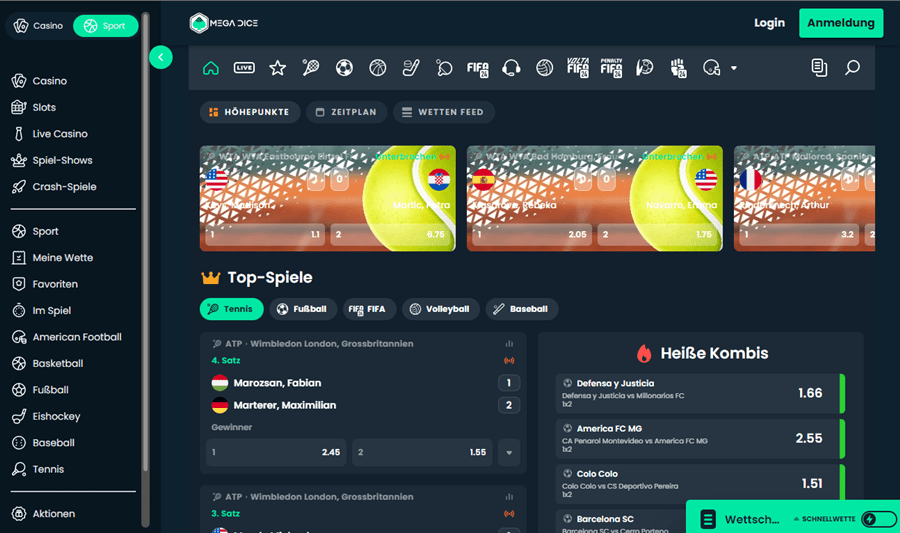The width and height of the screenshot is (900, 533).
Task: Switch to Sport mode in top-left toggle
Action: 105,26
